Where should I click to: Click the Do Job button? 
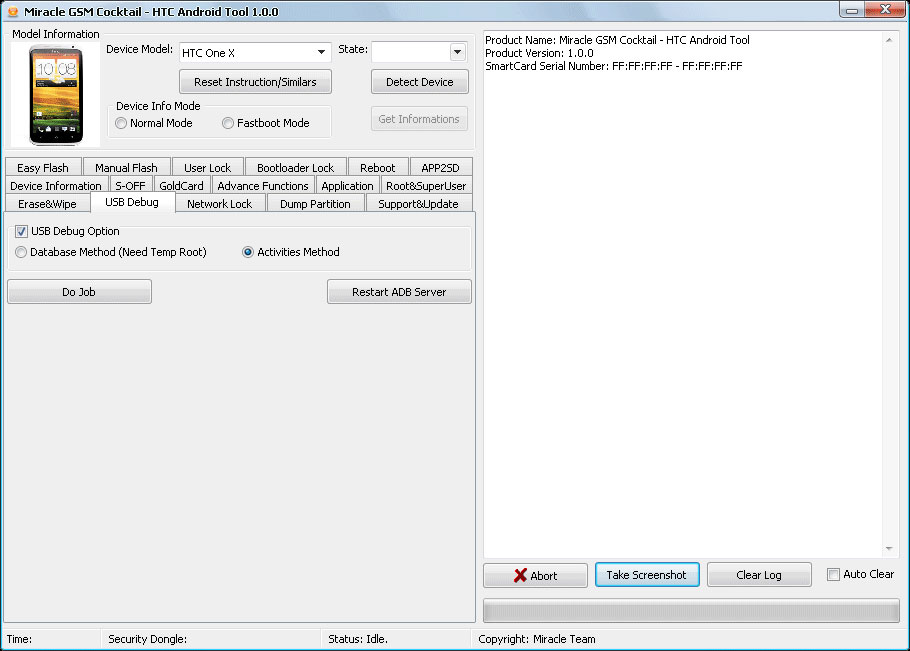(80, 292)
